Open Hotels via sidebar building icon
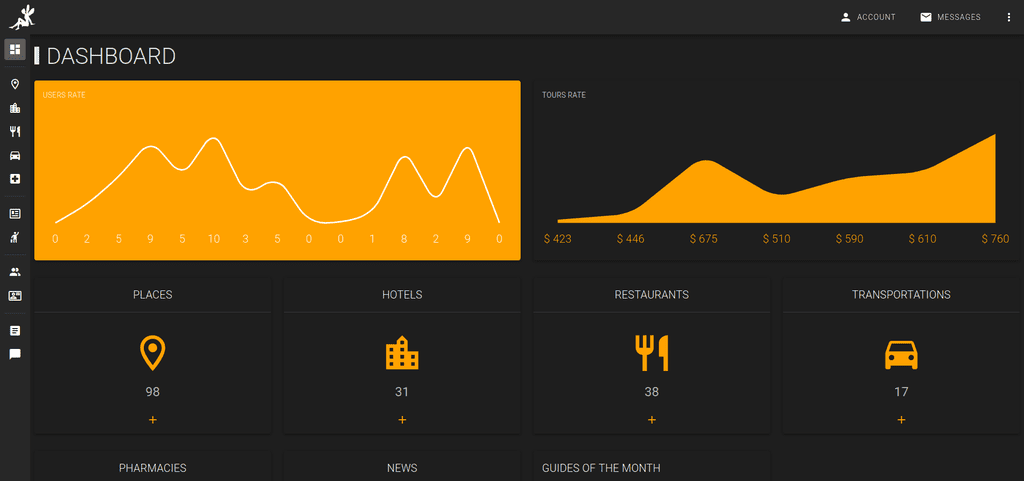The width and height of the screenshot is (1024, 481). [15, 108]
